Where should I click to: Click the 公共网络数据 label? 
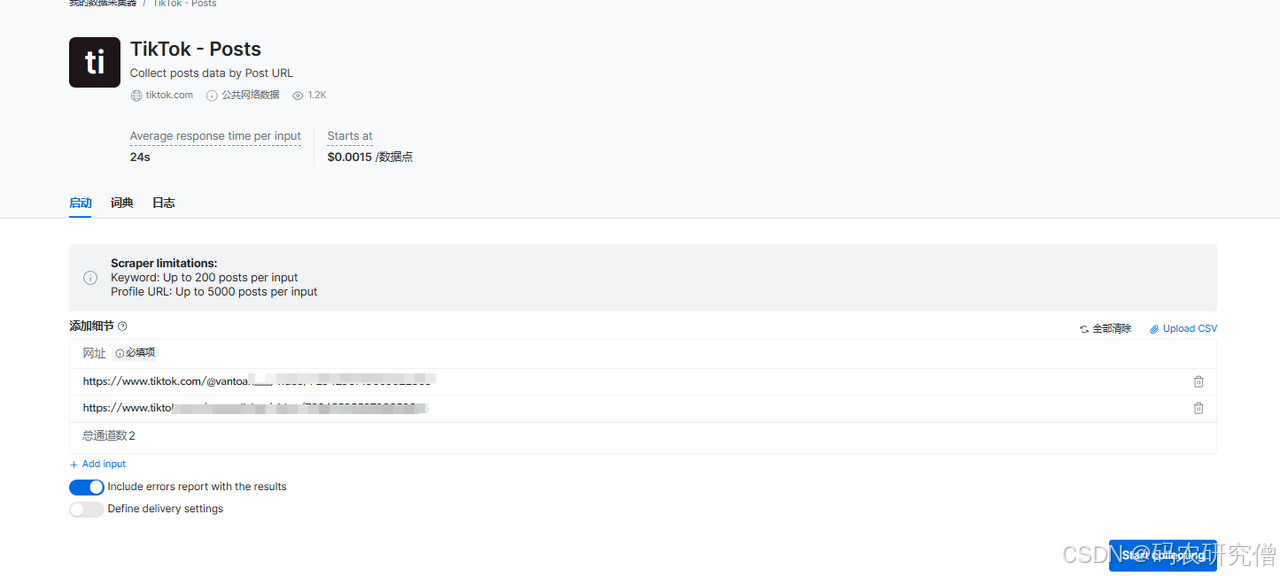[x=250, y=95]
